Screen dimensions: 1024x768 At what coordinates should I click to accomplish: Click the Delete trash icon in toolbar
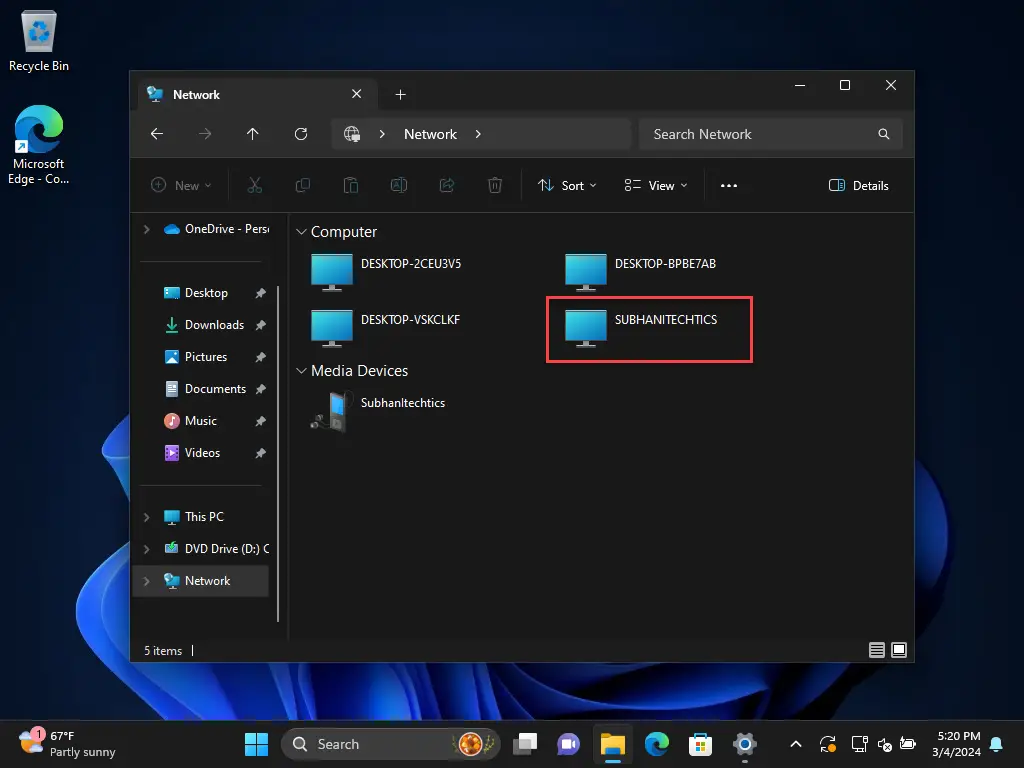click(495, 185)
